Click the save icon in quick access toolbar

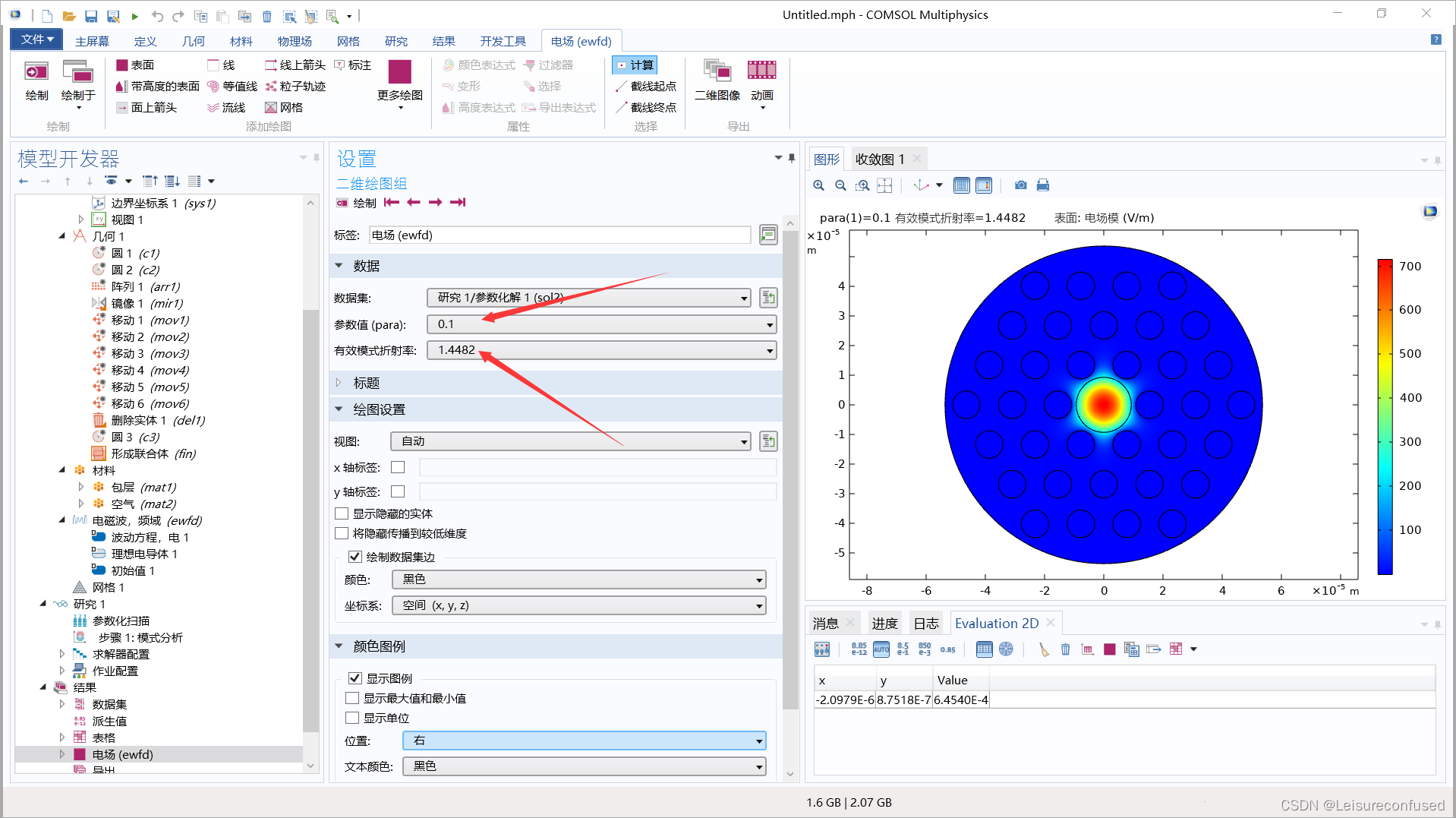coord(90,16)
